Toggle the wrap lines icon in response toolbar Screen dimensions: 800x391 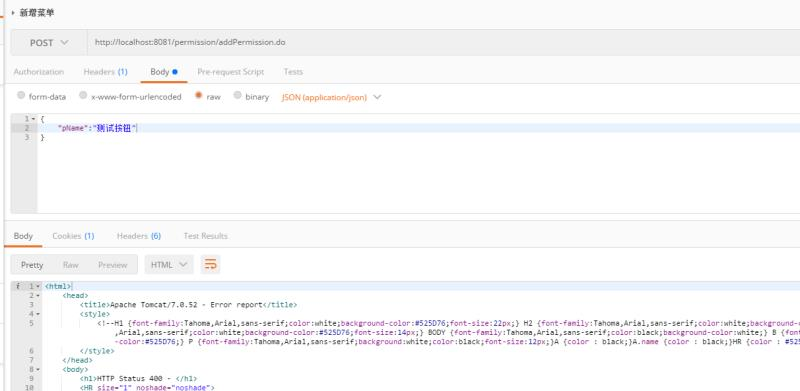(x=210, y=264)
